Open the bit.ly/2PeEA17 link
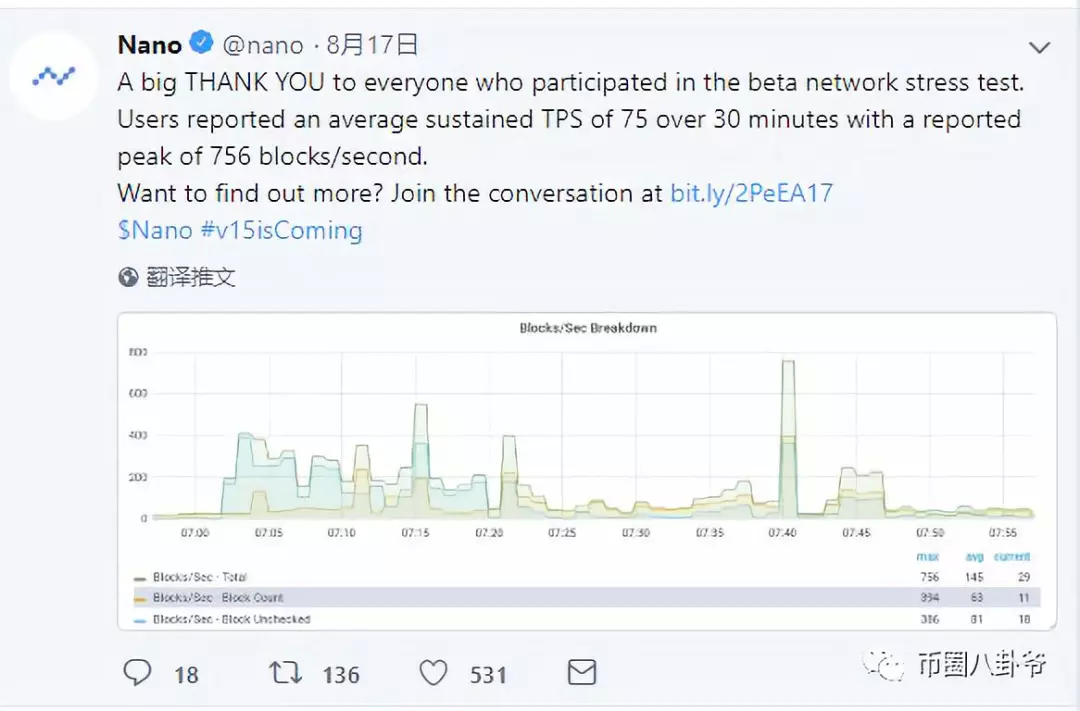 click(751, 193)
